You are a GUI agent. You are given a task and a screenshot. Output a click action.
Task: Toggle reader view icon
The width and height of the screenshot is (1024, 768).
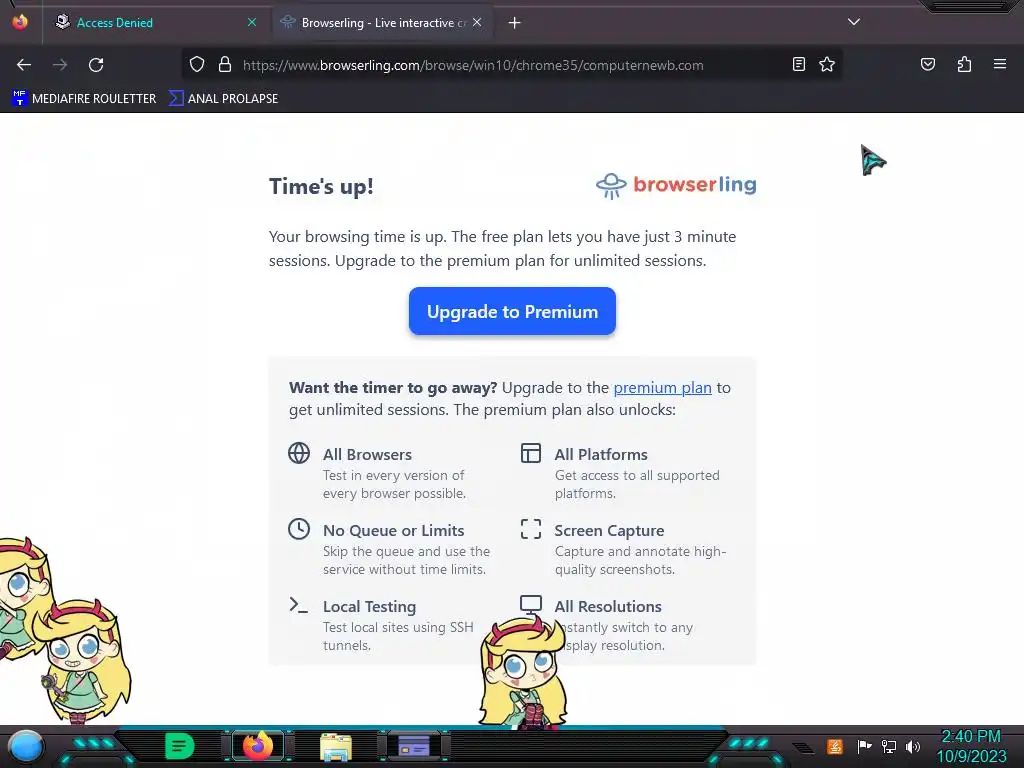(x=799, y=64)
